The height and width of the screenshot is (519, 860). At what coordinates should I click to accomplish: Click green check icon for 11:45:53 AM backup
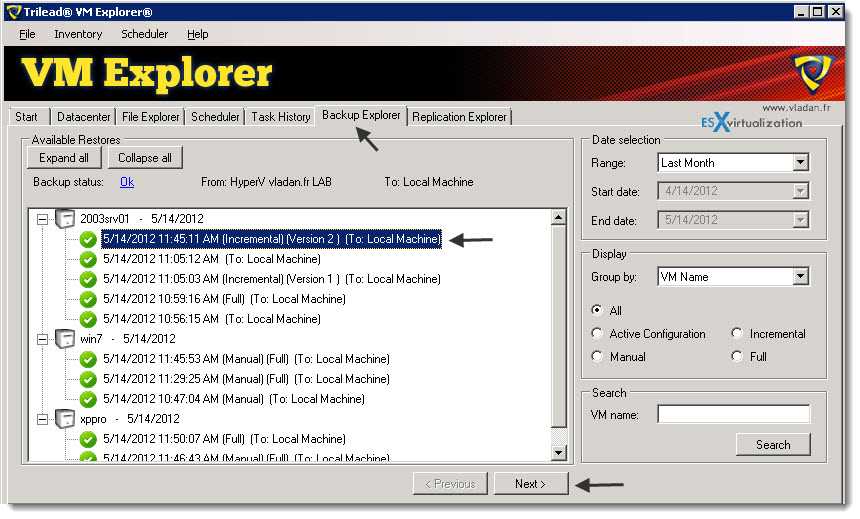point(88,359)
